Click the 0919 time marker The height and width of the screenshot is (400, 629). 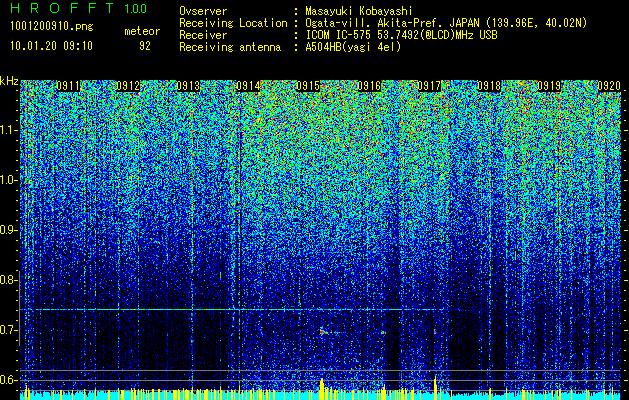point(550,85)
